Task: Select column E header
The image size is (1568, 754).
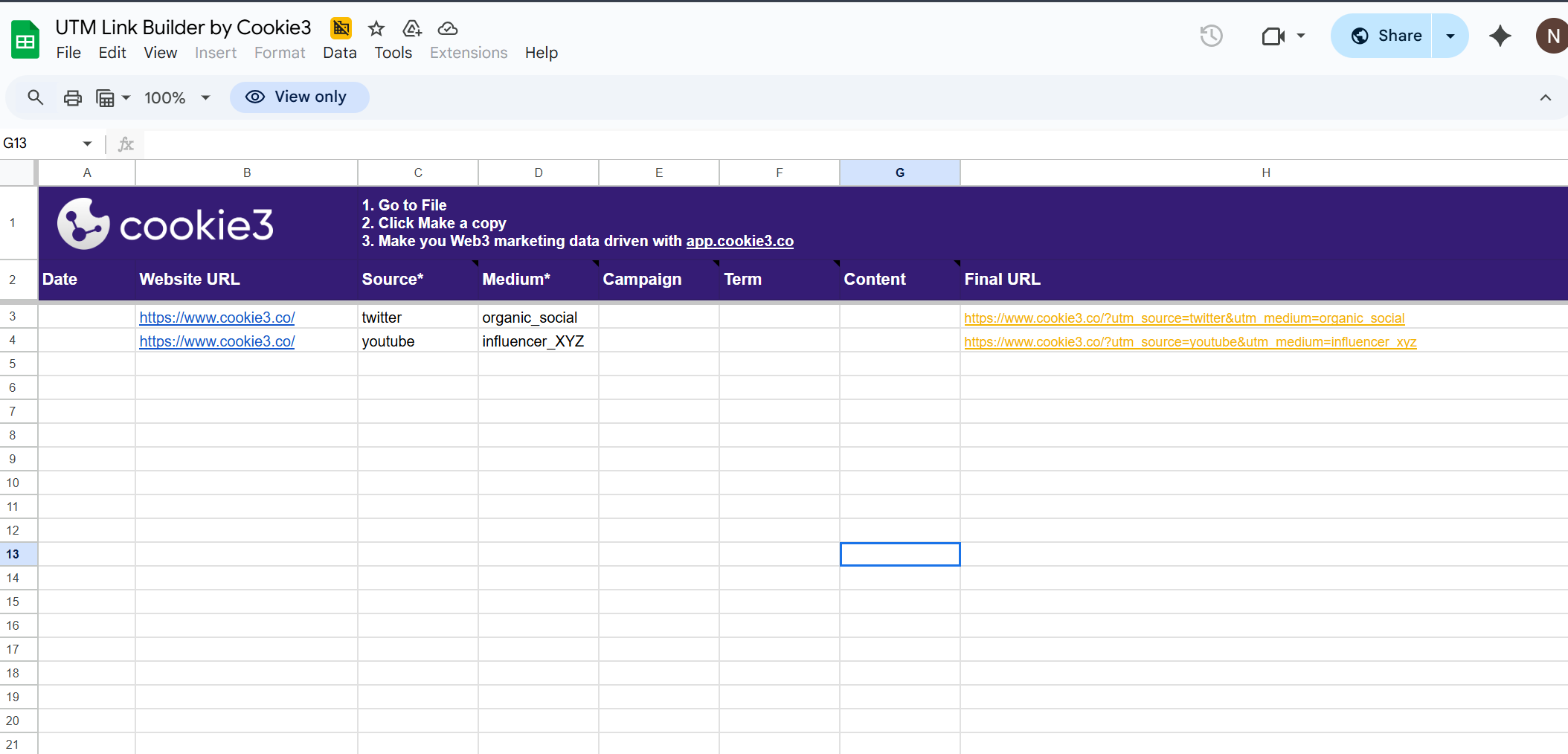Action: coord(659,173)
